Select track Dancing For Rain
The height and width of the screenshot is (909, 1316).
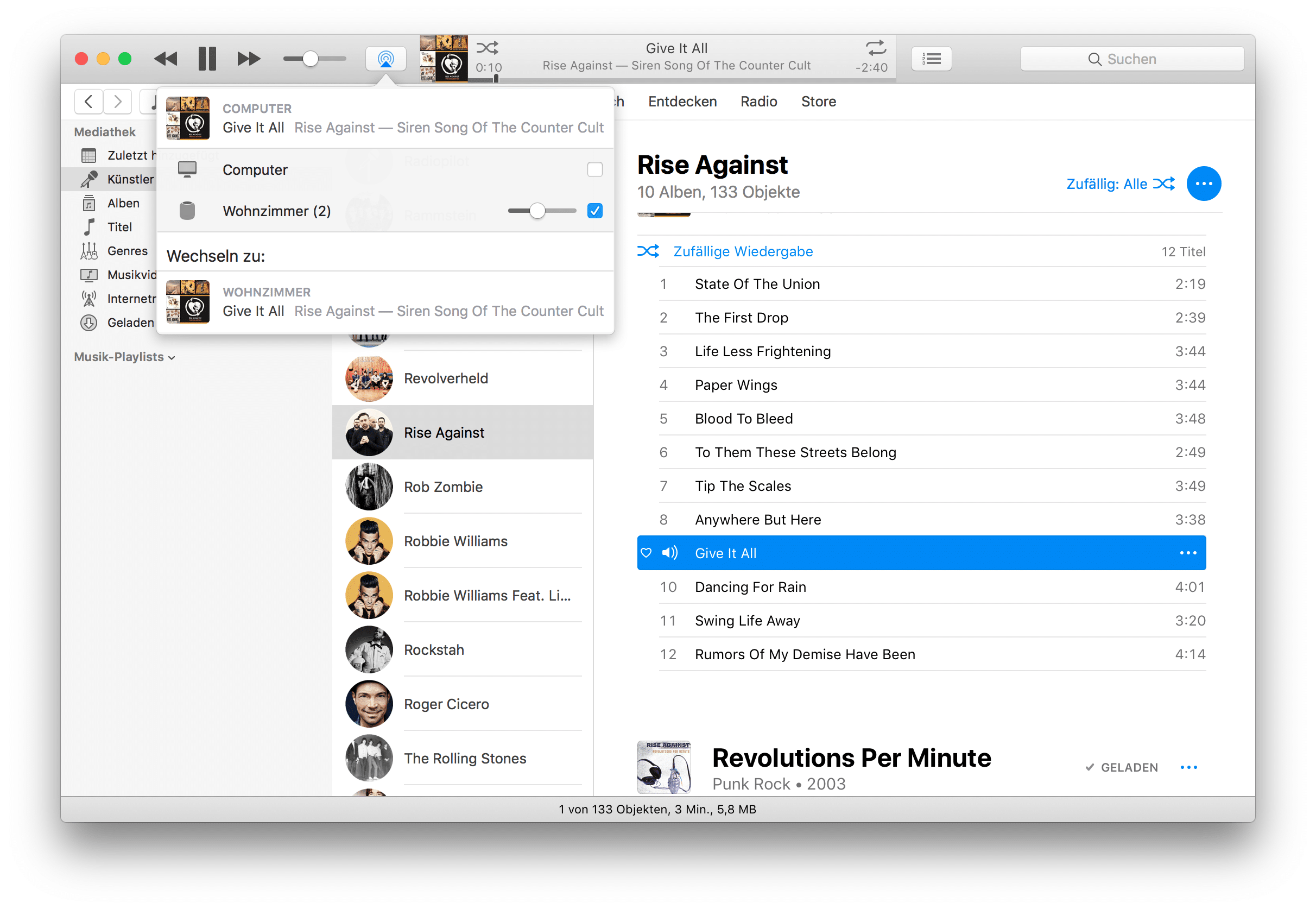(x=932, y=586)
